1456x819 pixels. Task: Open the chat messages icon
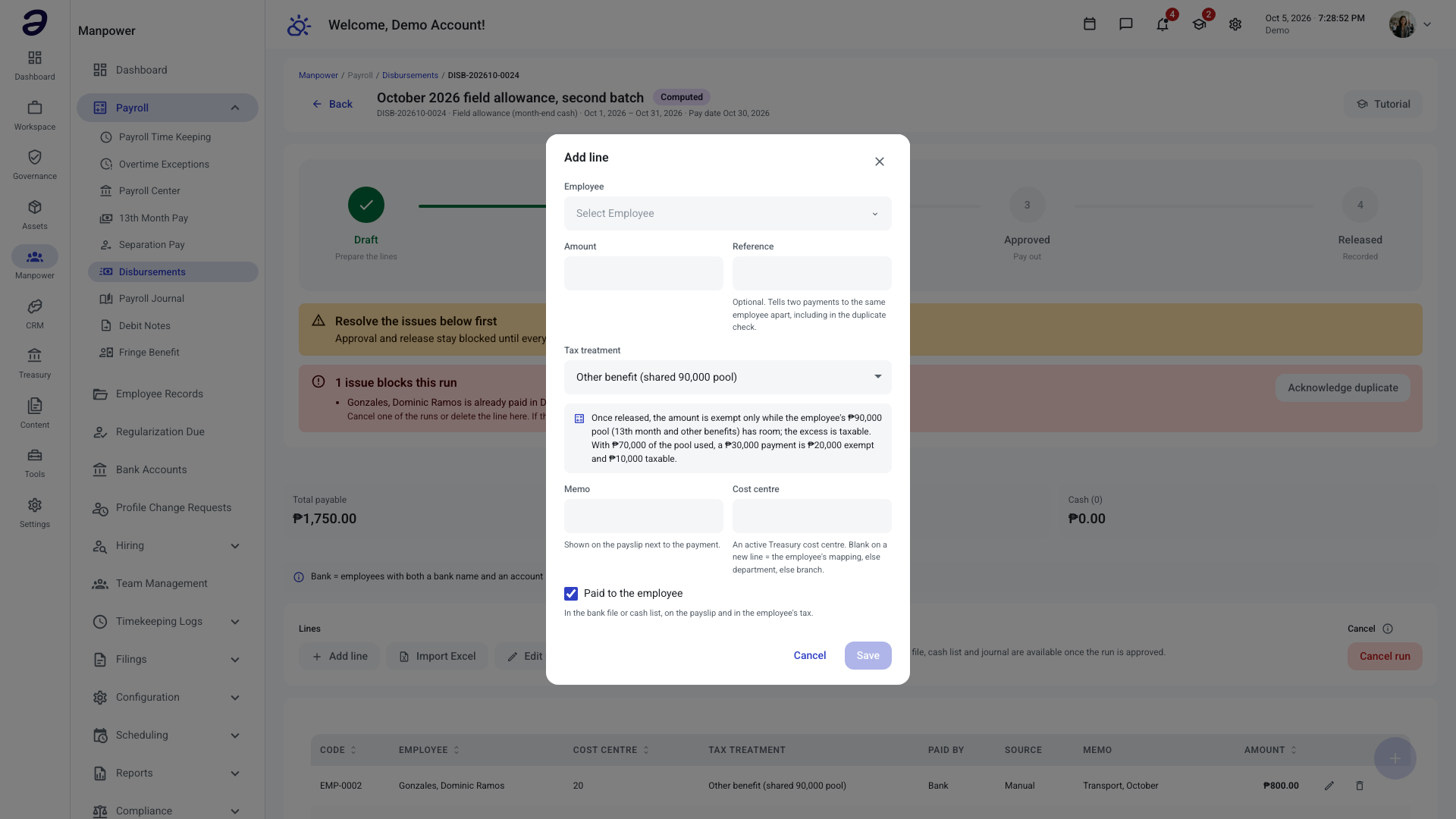(1126, 24)
